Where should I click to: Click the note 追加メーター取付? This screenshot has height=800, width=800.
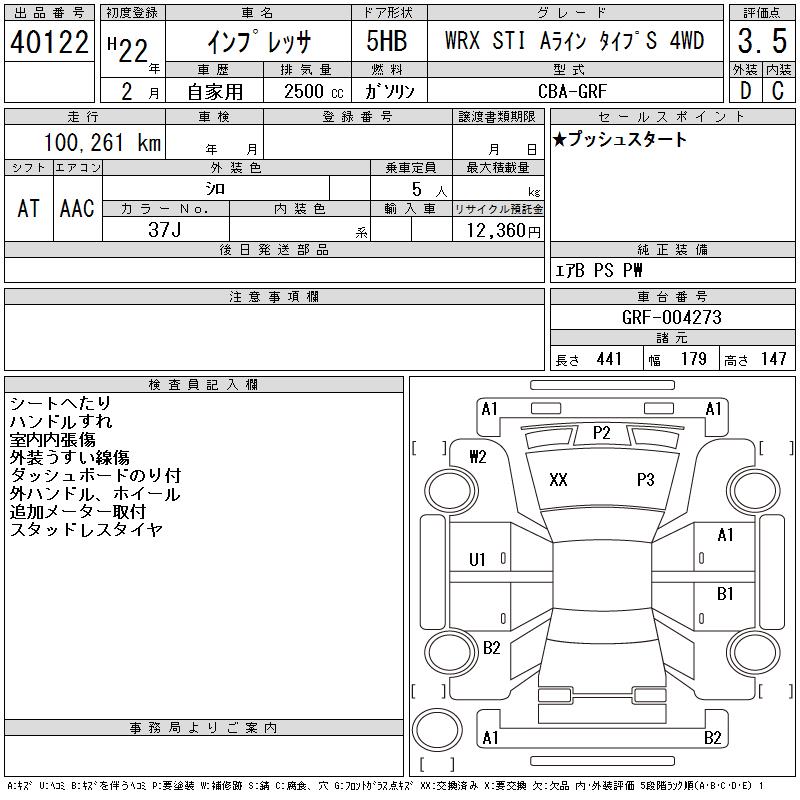(x=78, y=512)
